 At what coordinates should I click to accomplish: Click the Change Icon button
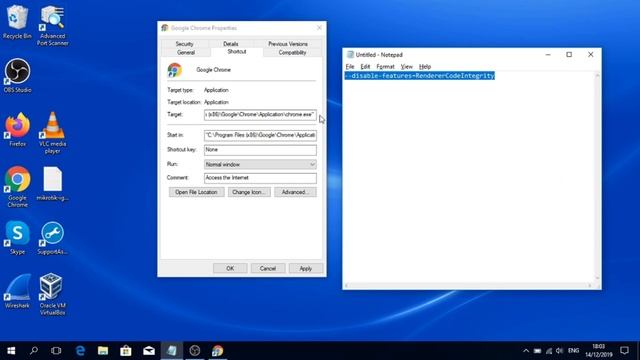pyautogui.click(x=249, y=192)
